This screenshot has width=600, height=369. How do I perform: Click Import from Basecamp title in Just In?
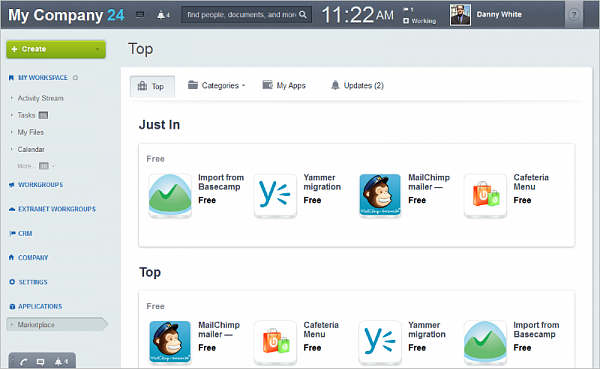click(x=221, y=182)
